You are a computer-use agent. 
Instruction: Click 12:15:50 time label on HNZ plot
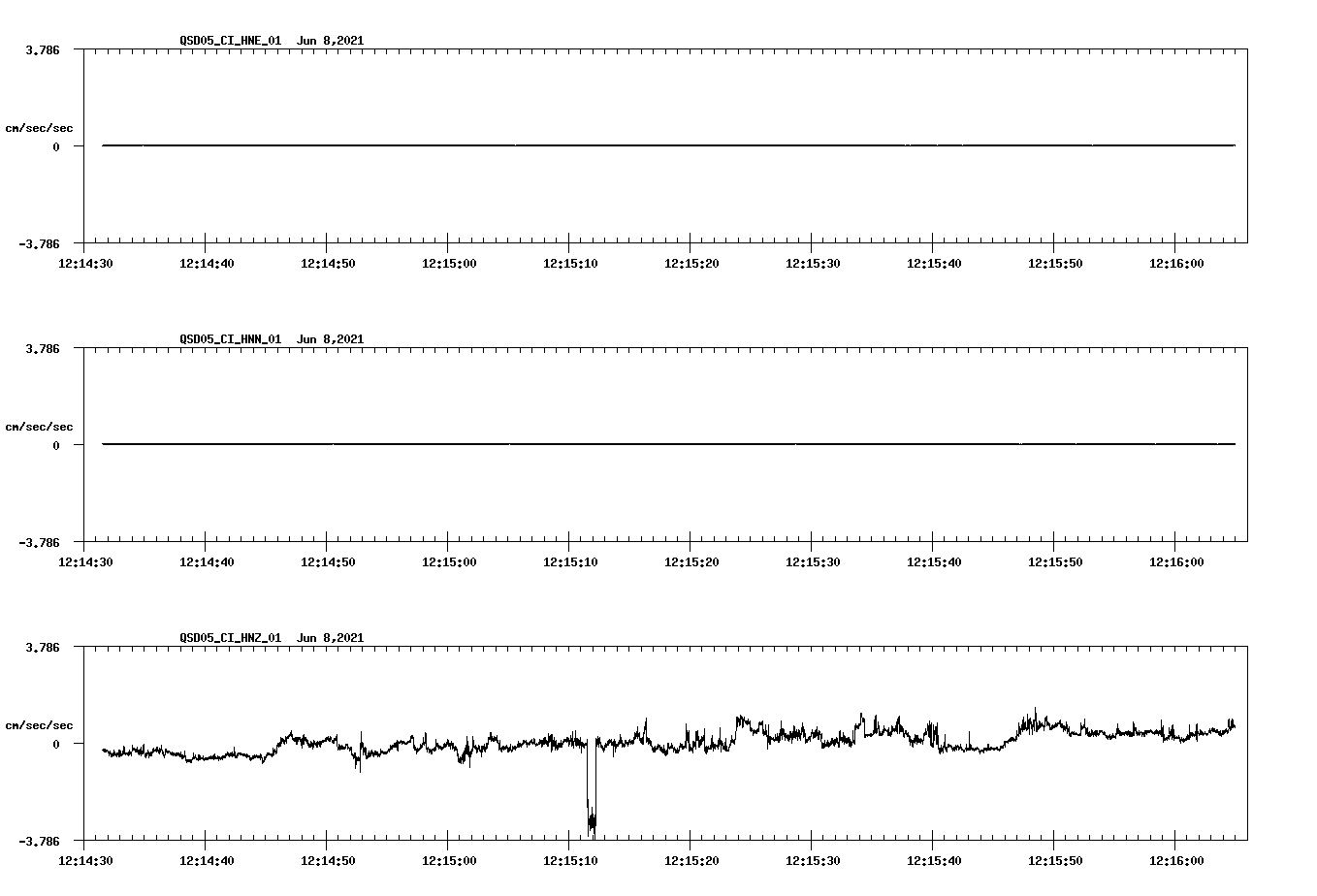point(1054,861)
